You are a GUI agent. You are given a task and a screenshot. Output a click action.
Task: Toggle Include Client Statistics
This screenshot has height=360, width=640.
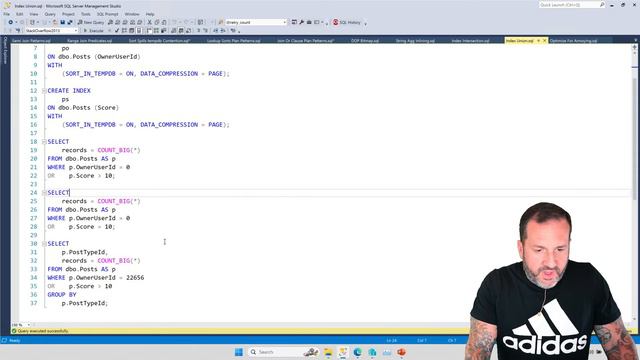point(163,31)
